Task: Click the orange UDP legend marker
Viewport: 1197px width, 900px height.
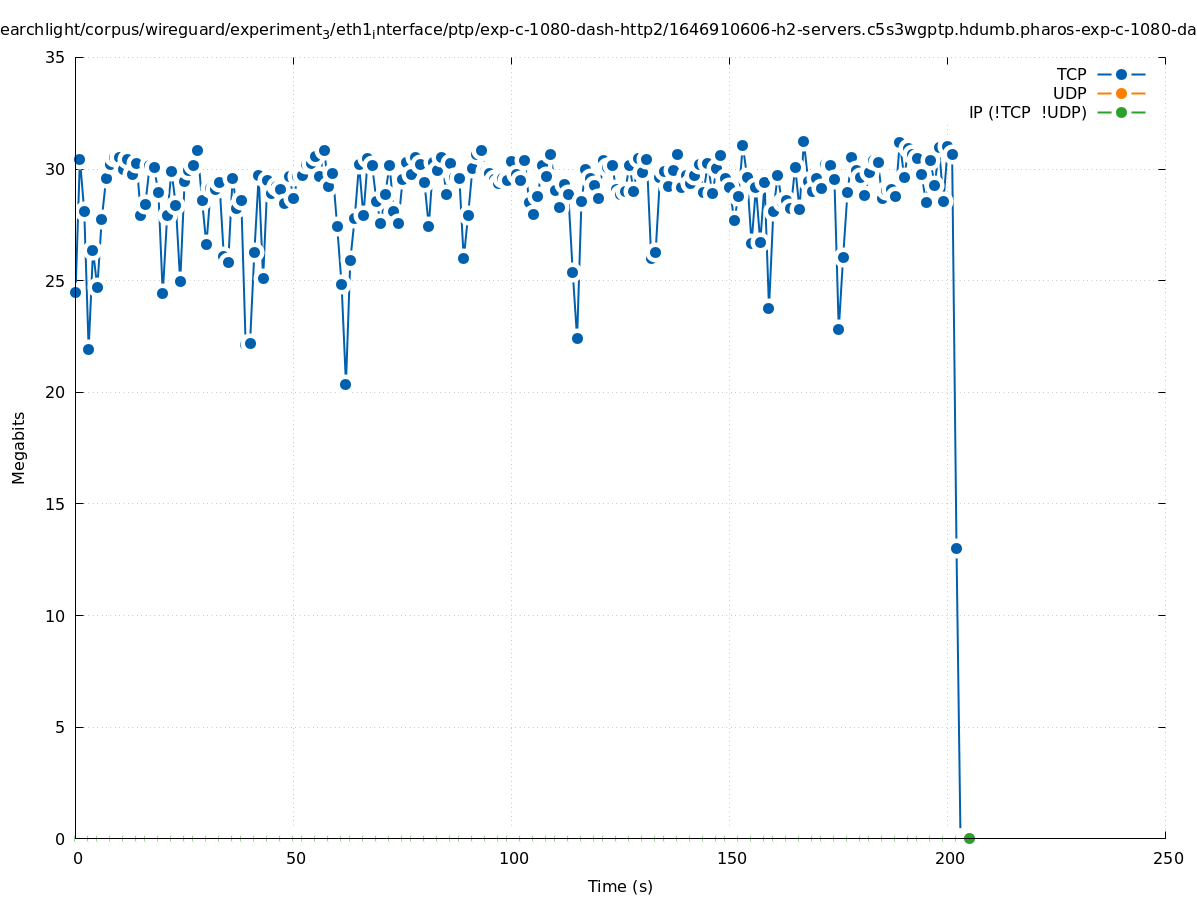Action: click(x=1121, y=93)
